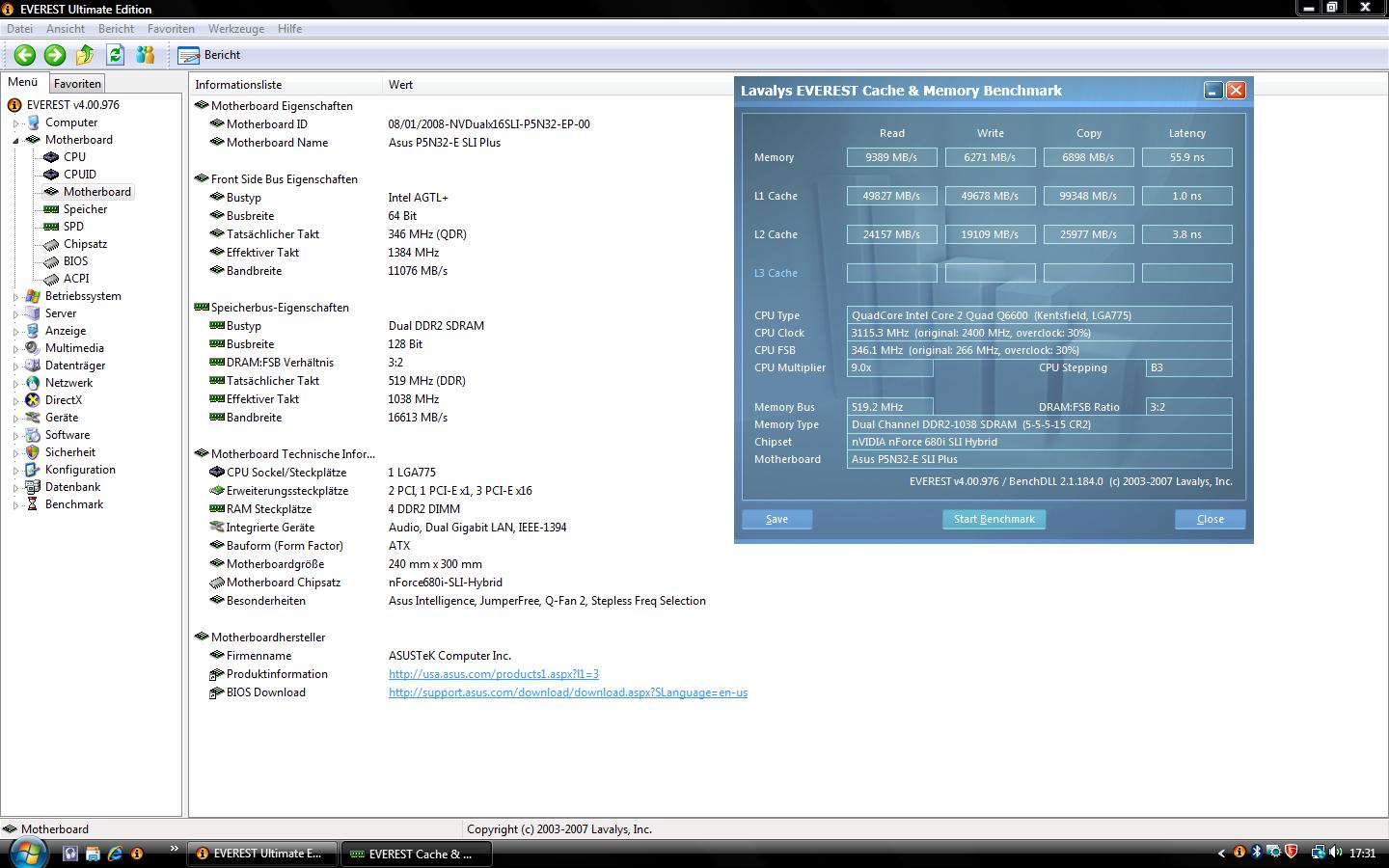This screenshot has width=1389, height=868.
Task: Go forward with the green right arrow
Action: (x=55, y=55)
